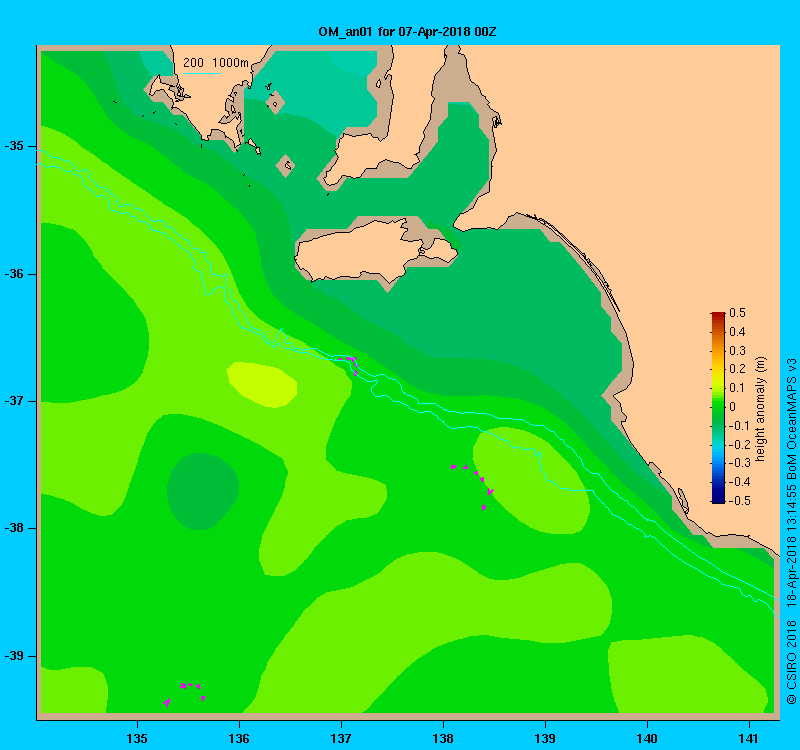Click the 136 longitude axis label

pyautogui.click(x=239, y=738)
